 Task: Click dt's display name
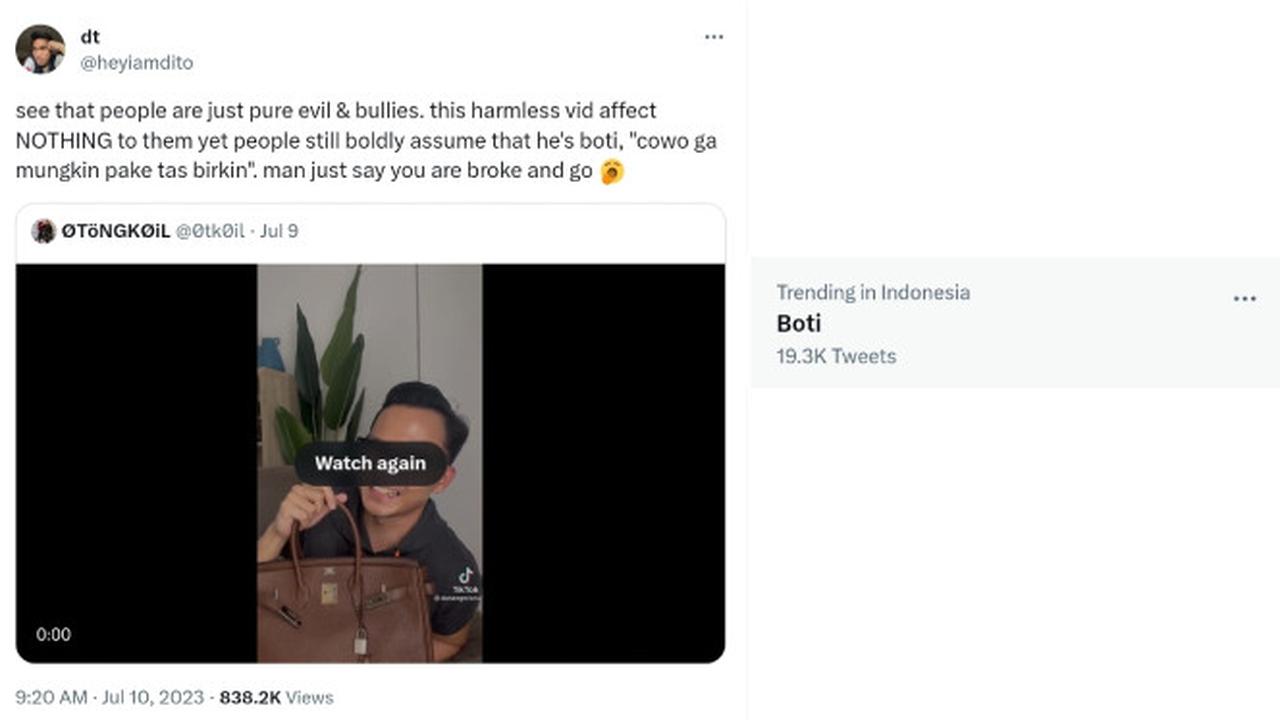(x=90, y=36)
